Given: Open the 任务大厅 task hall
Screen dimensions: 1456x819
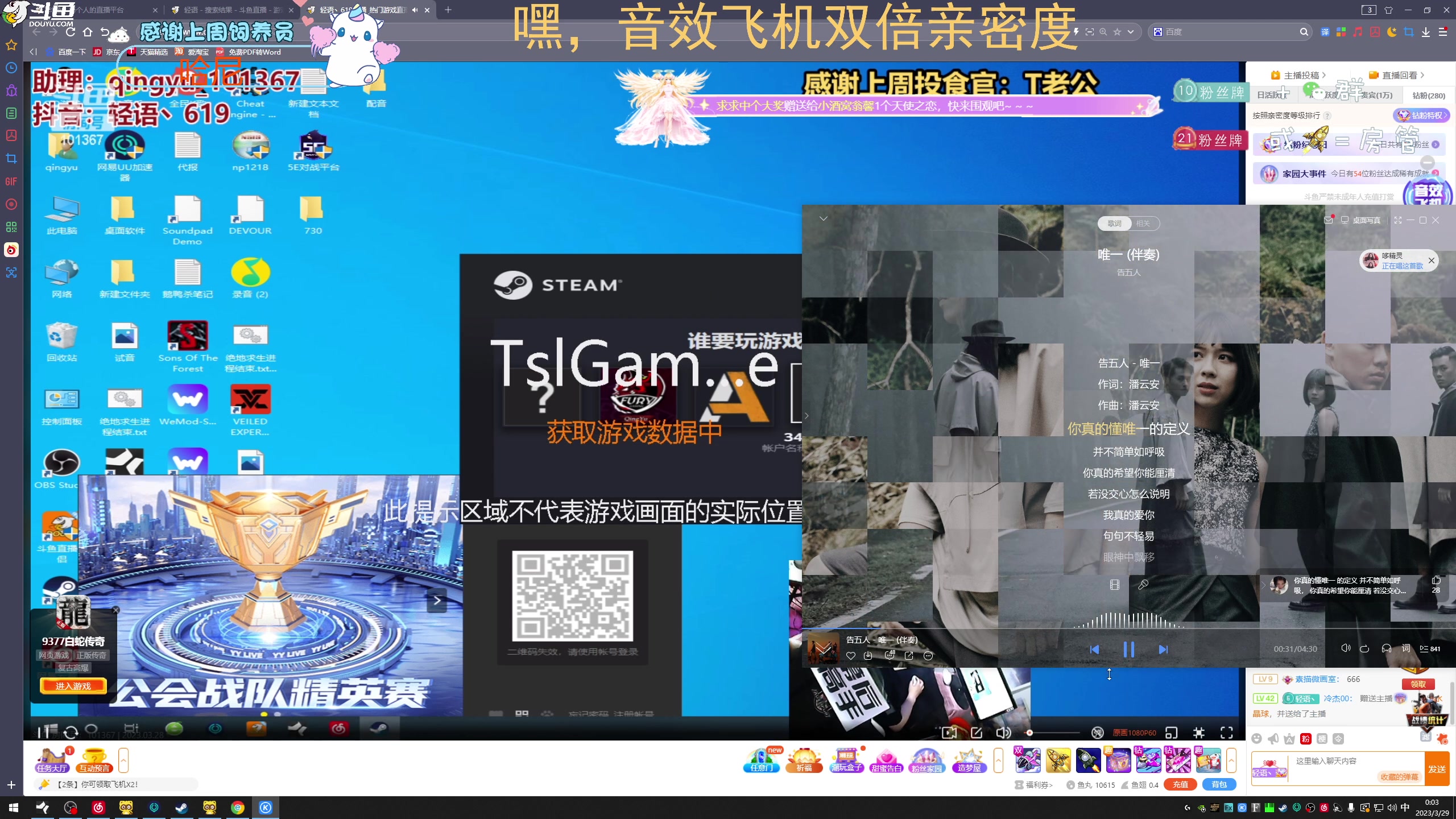Looking at the screenshot, I should pos(52,760).
